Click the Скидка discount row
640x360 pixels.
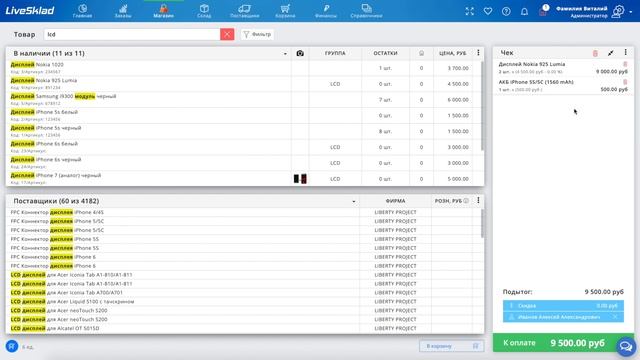coord(563,306)
